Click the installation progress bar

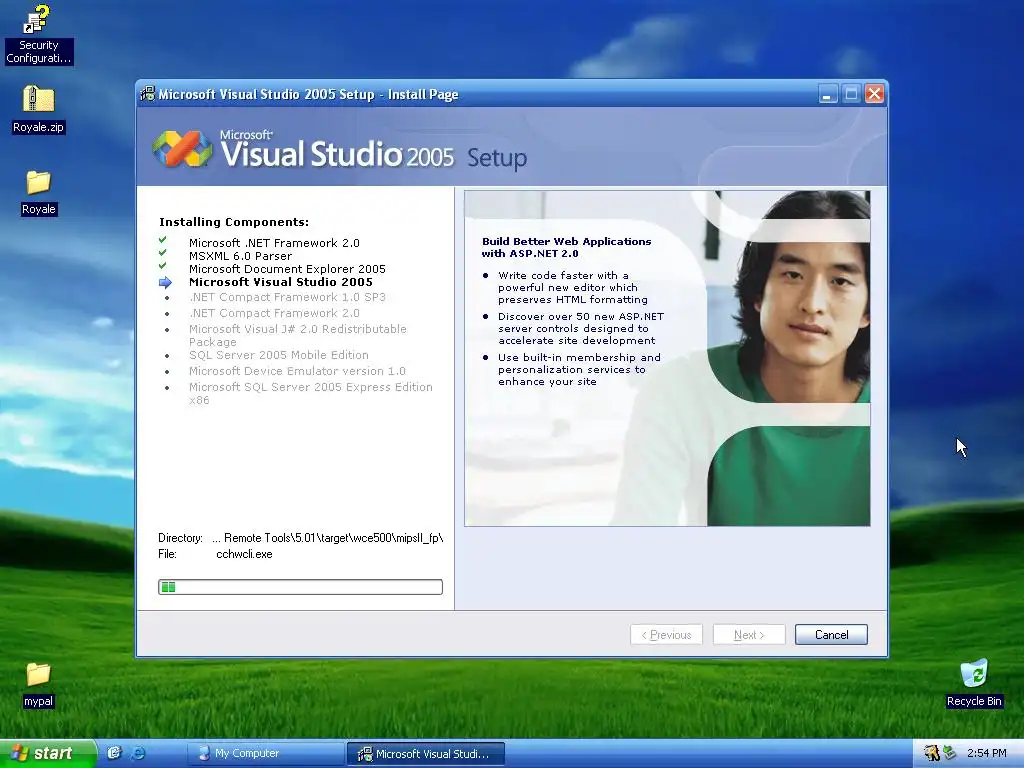pos(300,587)
